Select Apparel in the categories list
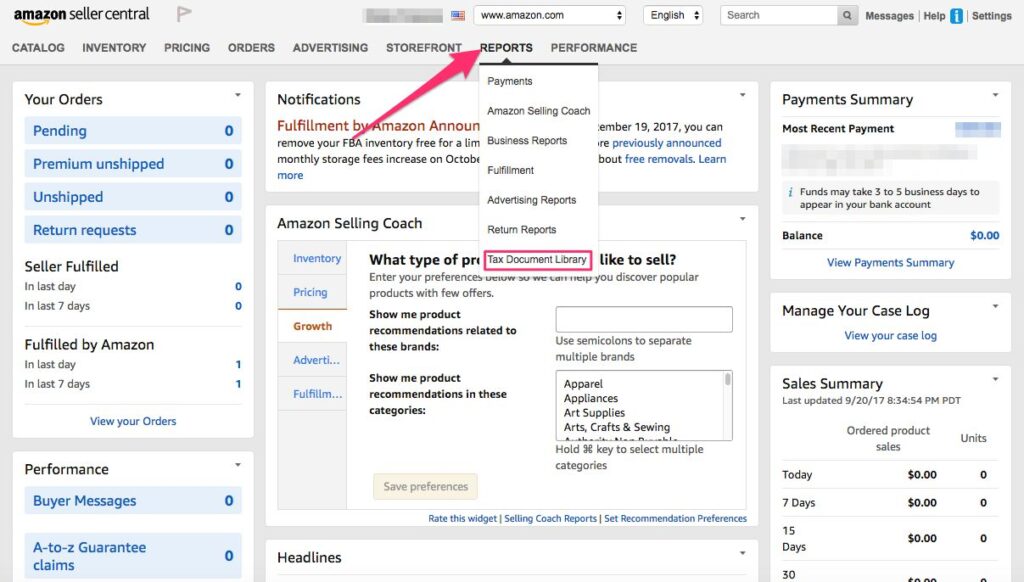This screenshot has height=582, width=1024. point(583,384)
